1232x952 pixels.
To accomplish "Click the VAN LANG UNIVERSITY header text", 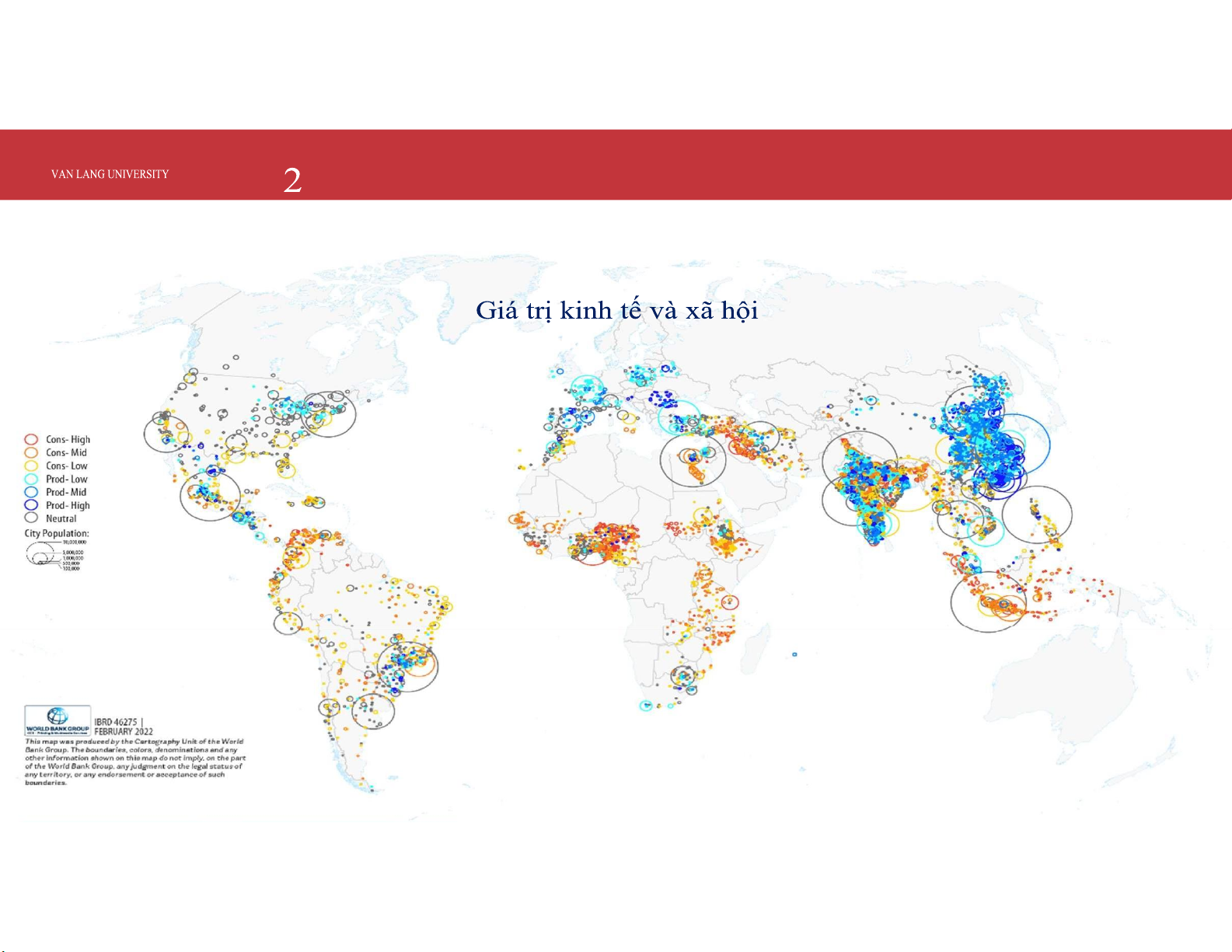I will (110, 175).
